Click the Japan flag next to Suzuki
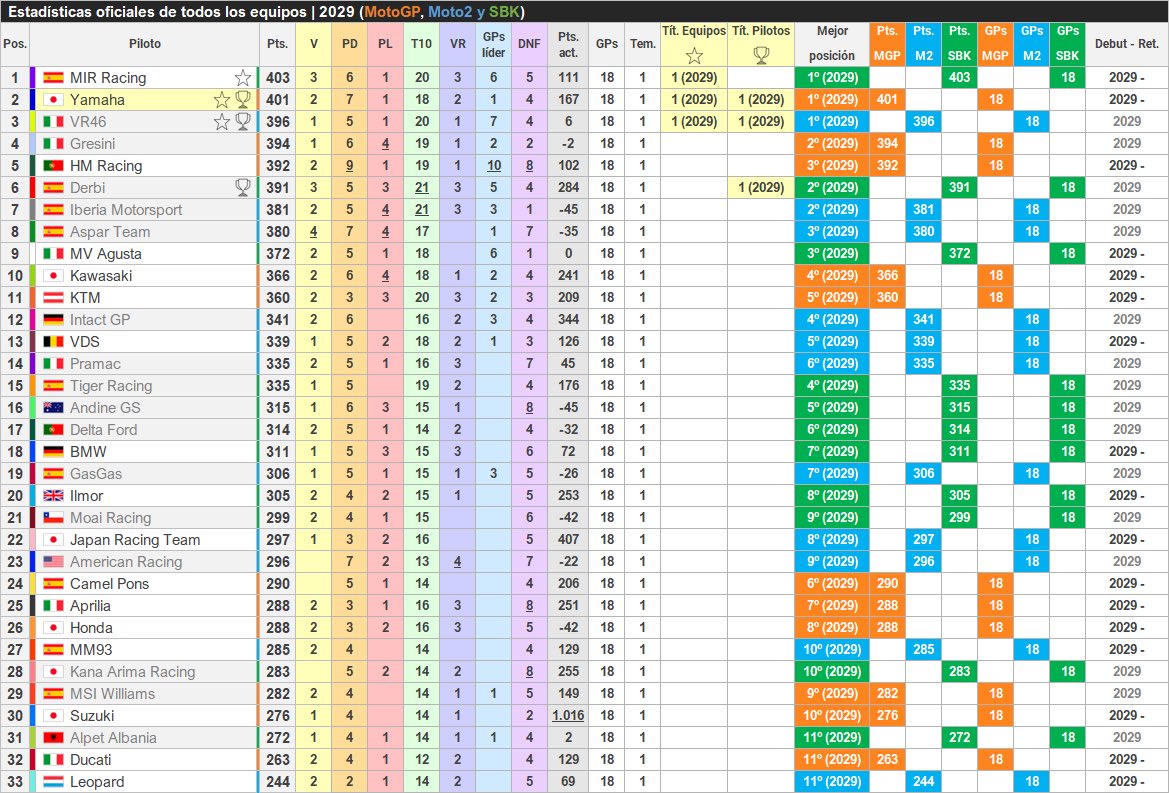The width and height of the screenshot is (1169, 793). (53, 715)
